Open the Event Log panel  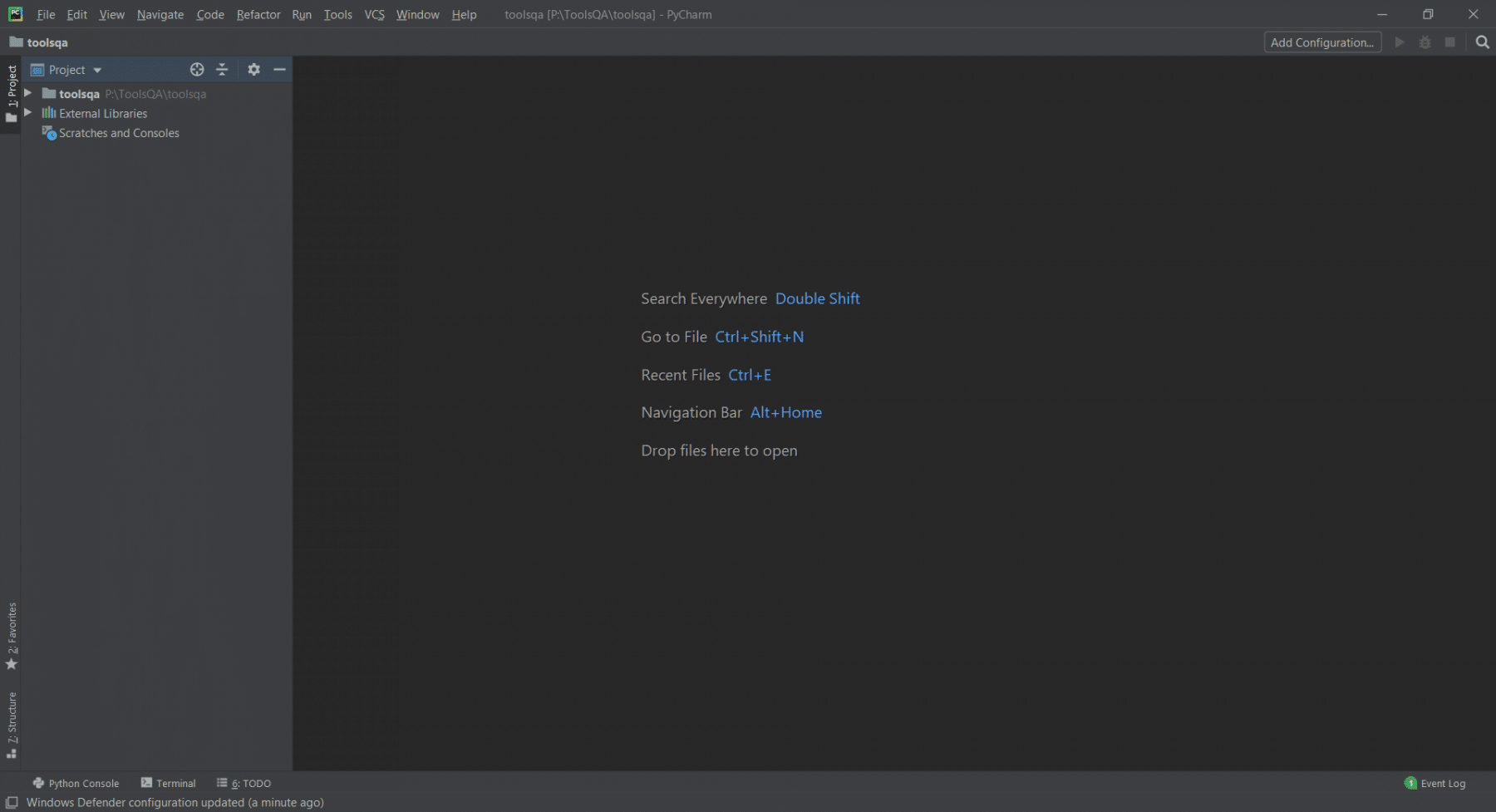(1435, 783)
